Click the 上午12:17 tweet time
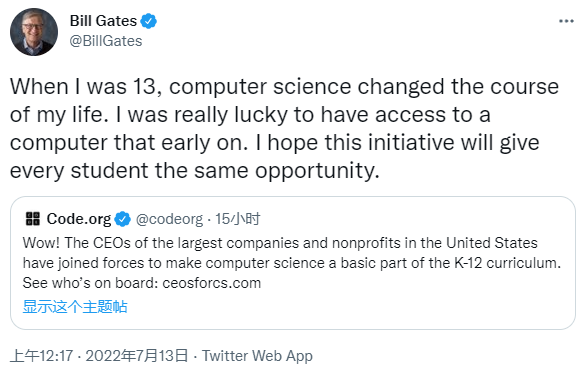586x372 pixels. pos(41,356)
